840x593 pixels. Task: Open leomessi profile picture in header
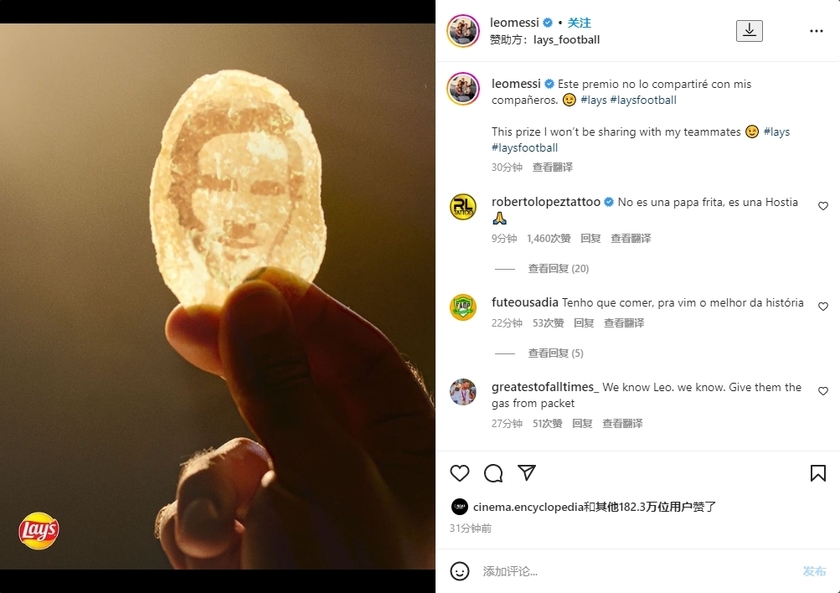(x=463, y=31)
